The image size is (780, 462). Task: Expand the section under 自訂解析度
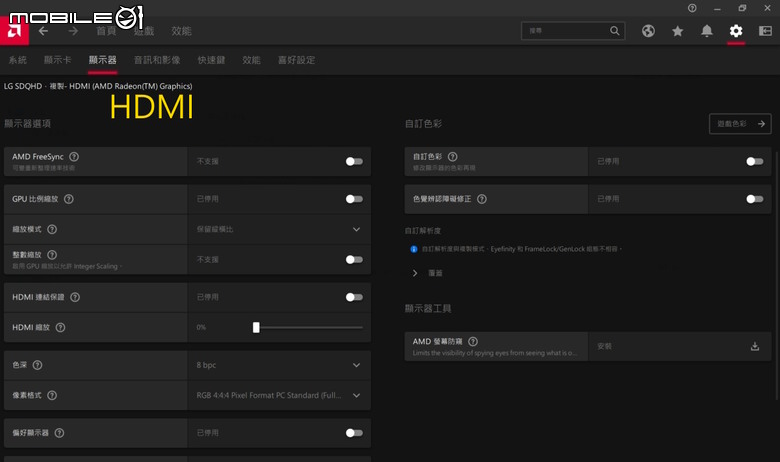coord(415,273)
